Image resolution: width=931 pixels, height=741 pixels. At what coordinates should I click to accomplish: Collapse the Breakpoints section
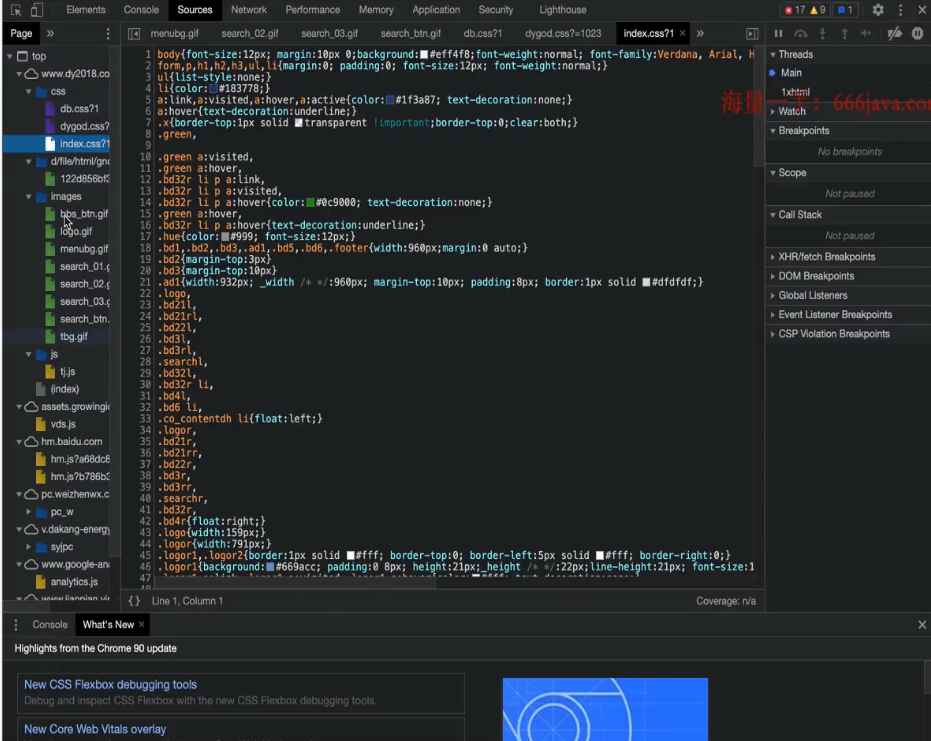pos(773,131)
